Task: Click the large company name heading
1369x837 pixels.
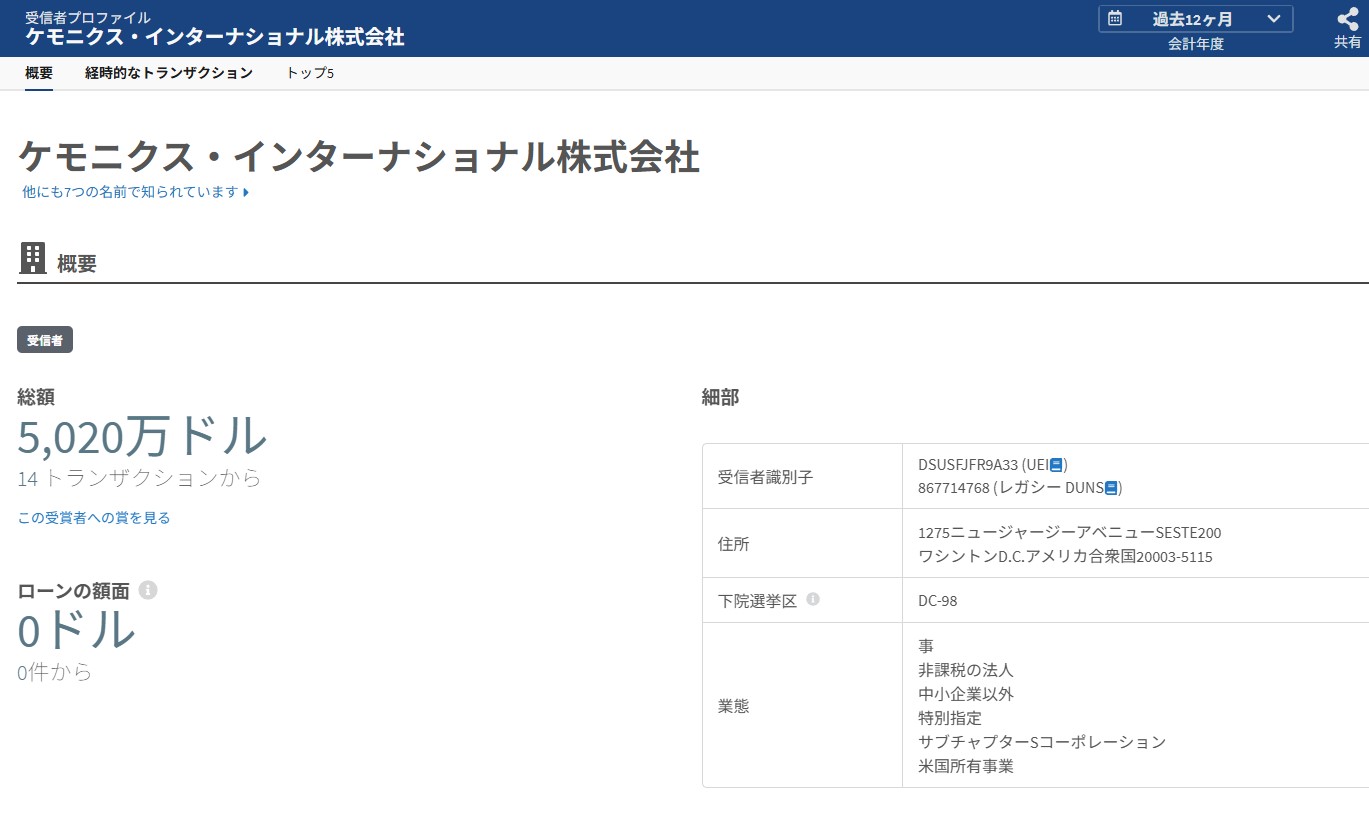Action: tap(358, 158)
